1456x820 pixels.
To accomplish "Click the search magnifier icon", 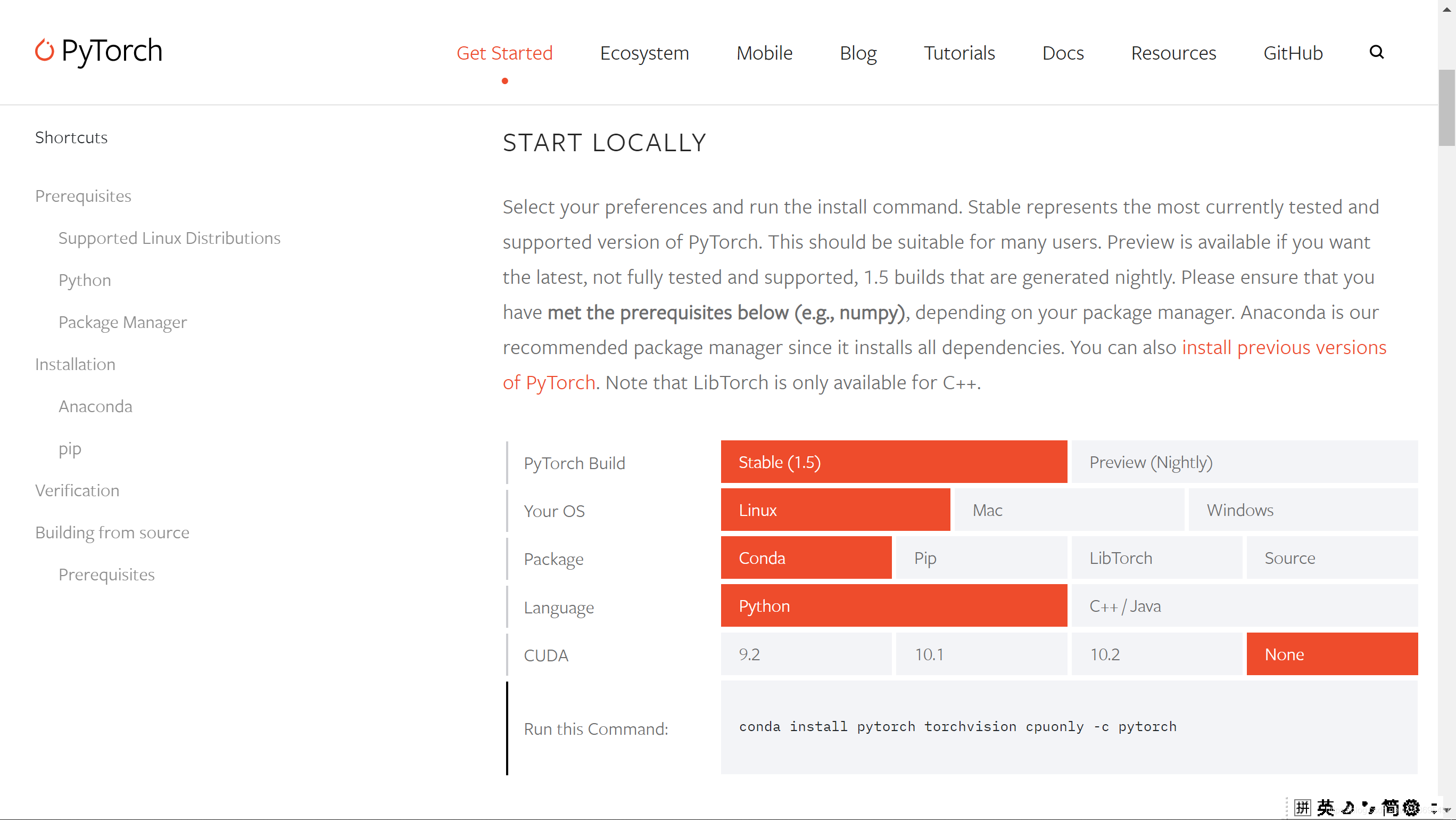I will [x=1376, y=52].
